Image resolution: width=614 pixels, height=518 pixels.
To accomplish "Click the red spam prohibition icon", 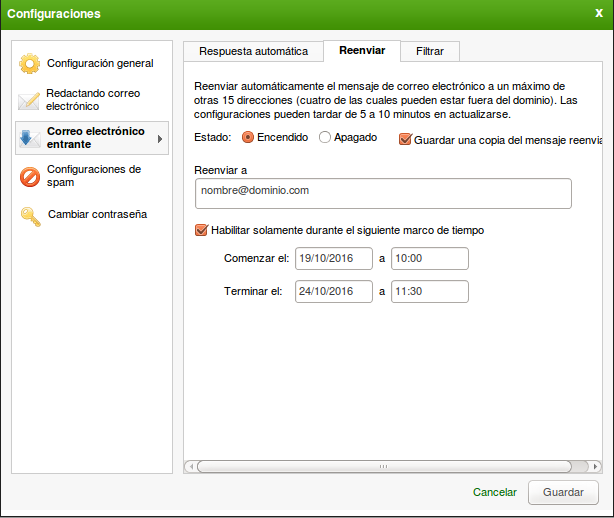I will 30,177.
